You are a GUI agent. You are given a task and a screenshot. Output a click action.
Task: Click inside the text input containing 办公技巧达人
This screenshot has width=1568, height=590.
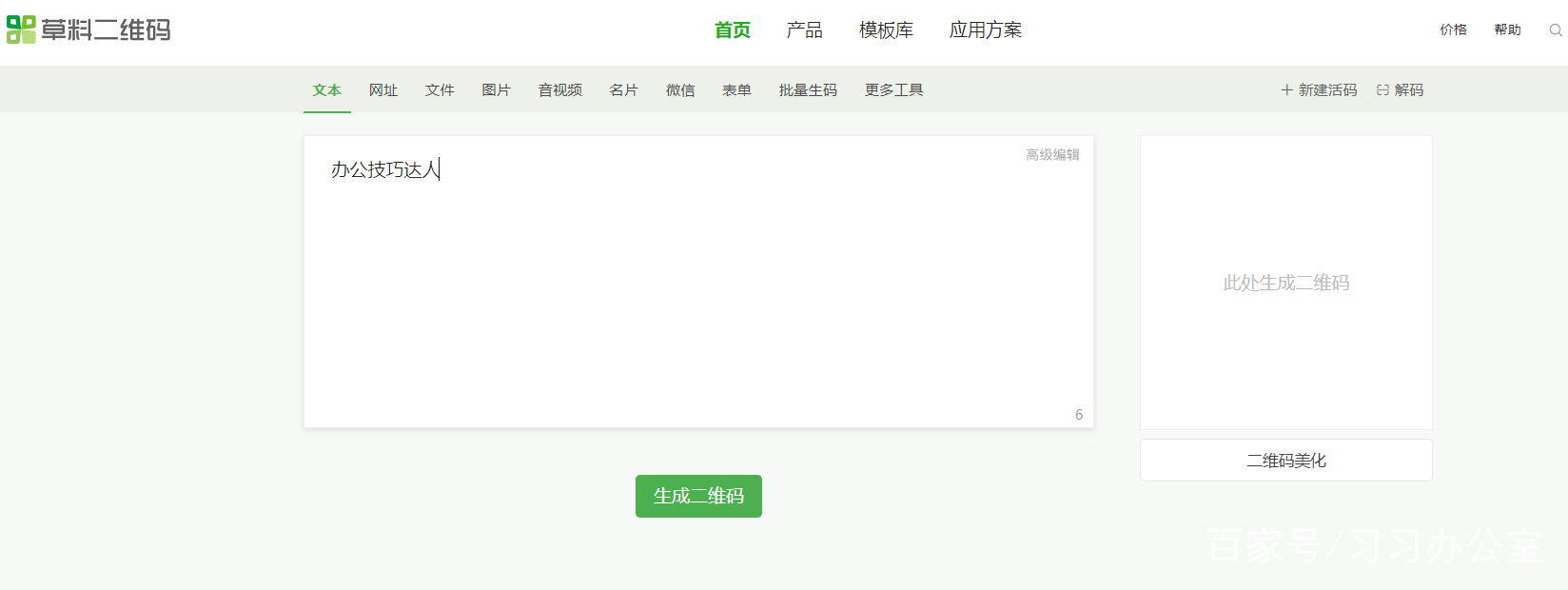[698, 282]
